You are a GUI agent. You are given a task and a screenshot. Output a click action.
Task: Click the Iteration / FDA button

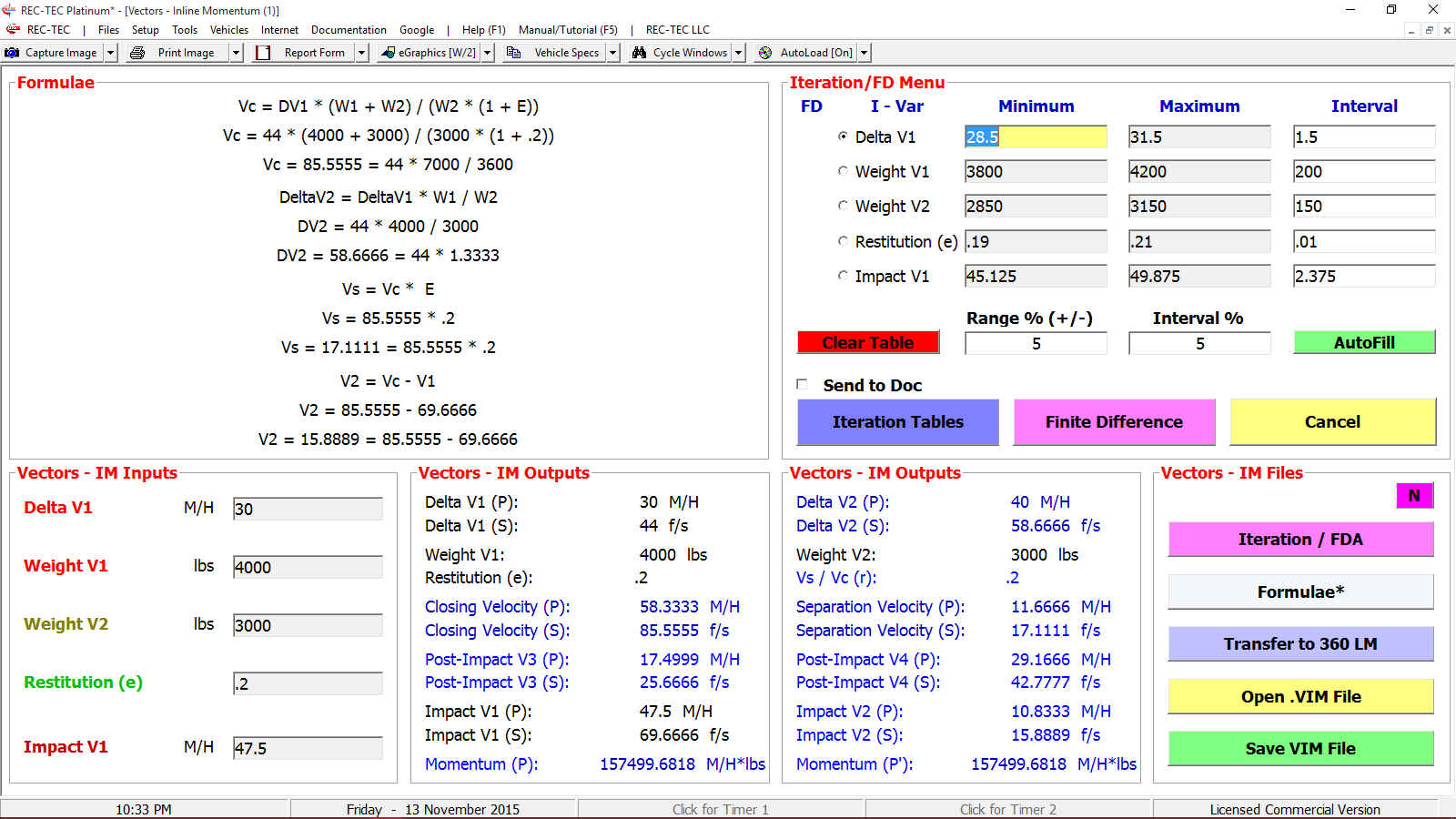(x=1300, y=540)
